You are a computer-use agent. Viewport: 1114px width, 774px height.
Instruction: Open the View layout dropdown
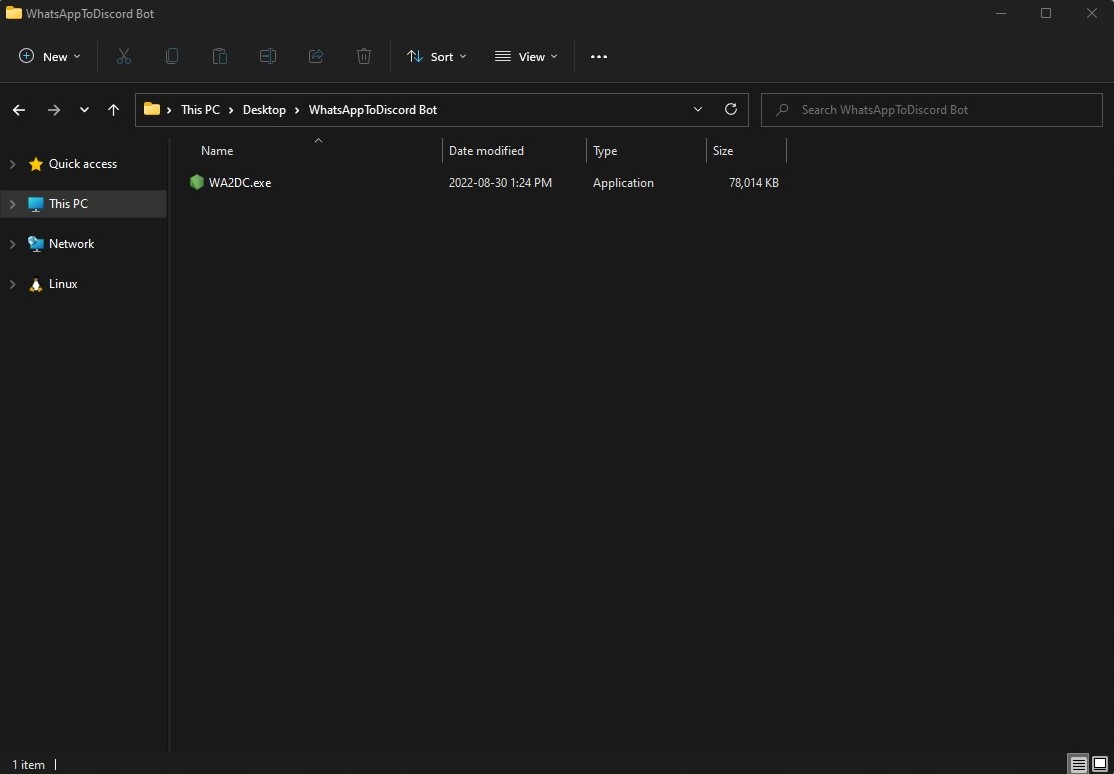tap(526, 57)
